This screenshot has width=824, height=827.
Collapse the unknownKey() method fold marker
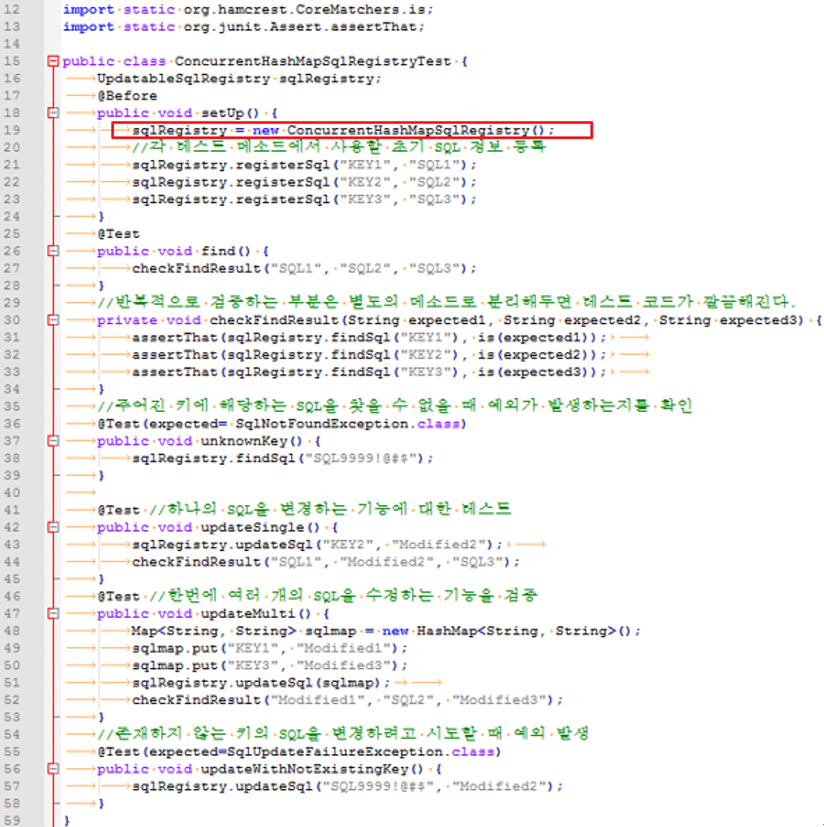(53, 441)
